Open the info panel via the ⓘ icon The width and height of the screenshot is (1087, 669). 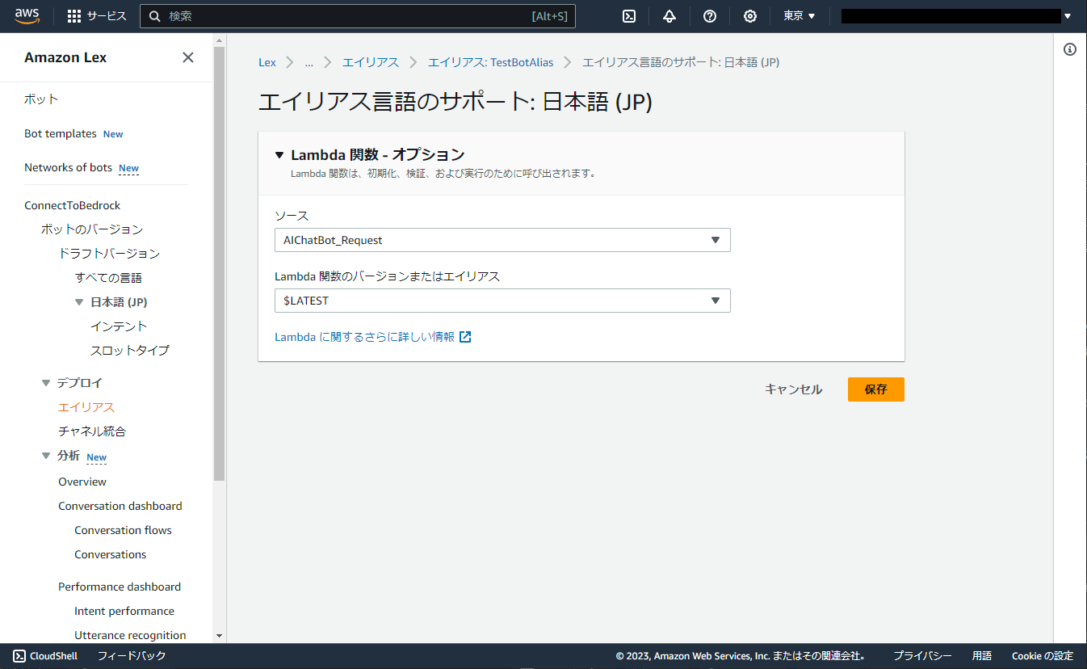1070,48
